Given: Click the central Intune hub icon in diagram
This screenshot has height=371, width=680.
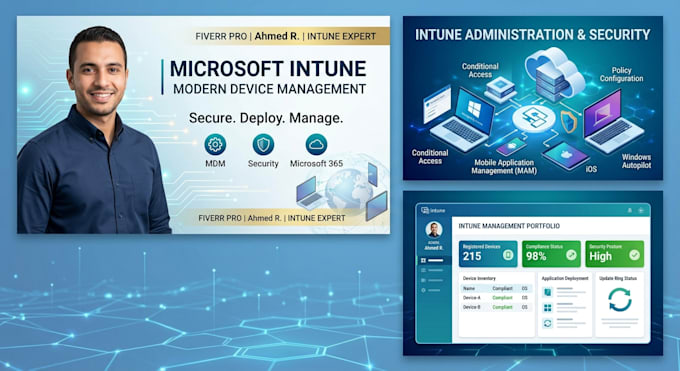Looking at the screenshot, I should pyautogui.click(x=533, y=118).
